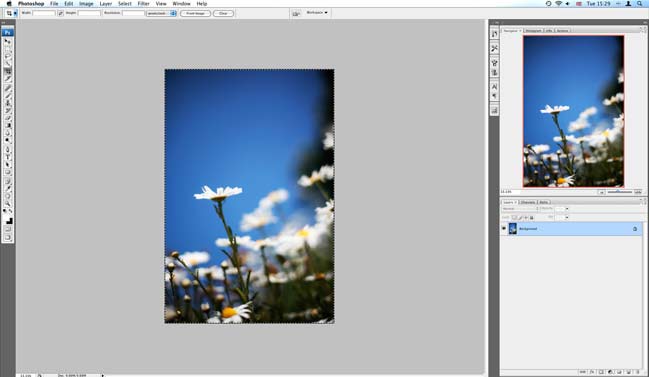Screen dimensions: 649x377
Task: Open the File menu
Action: click(x=54, y=4)
